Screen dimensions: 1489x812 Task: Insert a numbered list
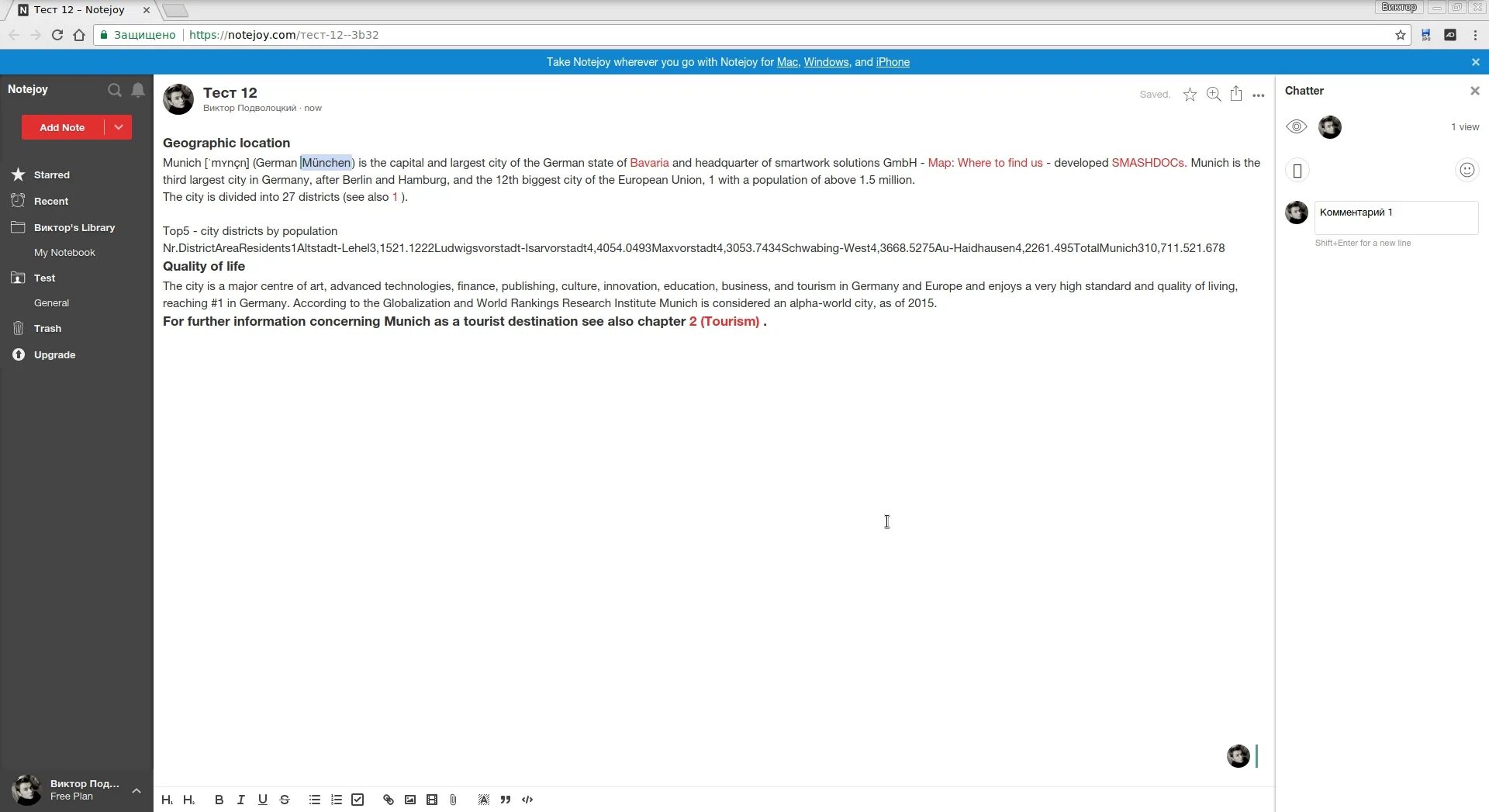[336, 800]
